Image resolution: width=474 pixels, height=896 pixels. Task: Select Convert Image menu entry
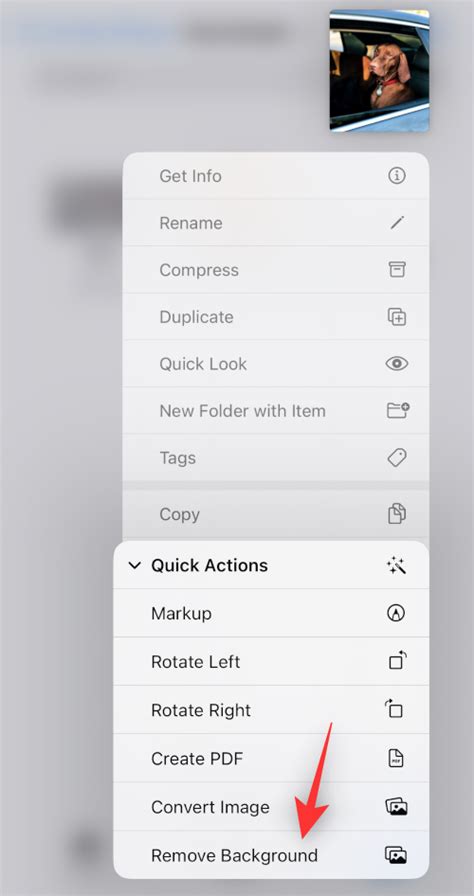pyautogui.click(x=271, y=807)
